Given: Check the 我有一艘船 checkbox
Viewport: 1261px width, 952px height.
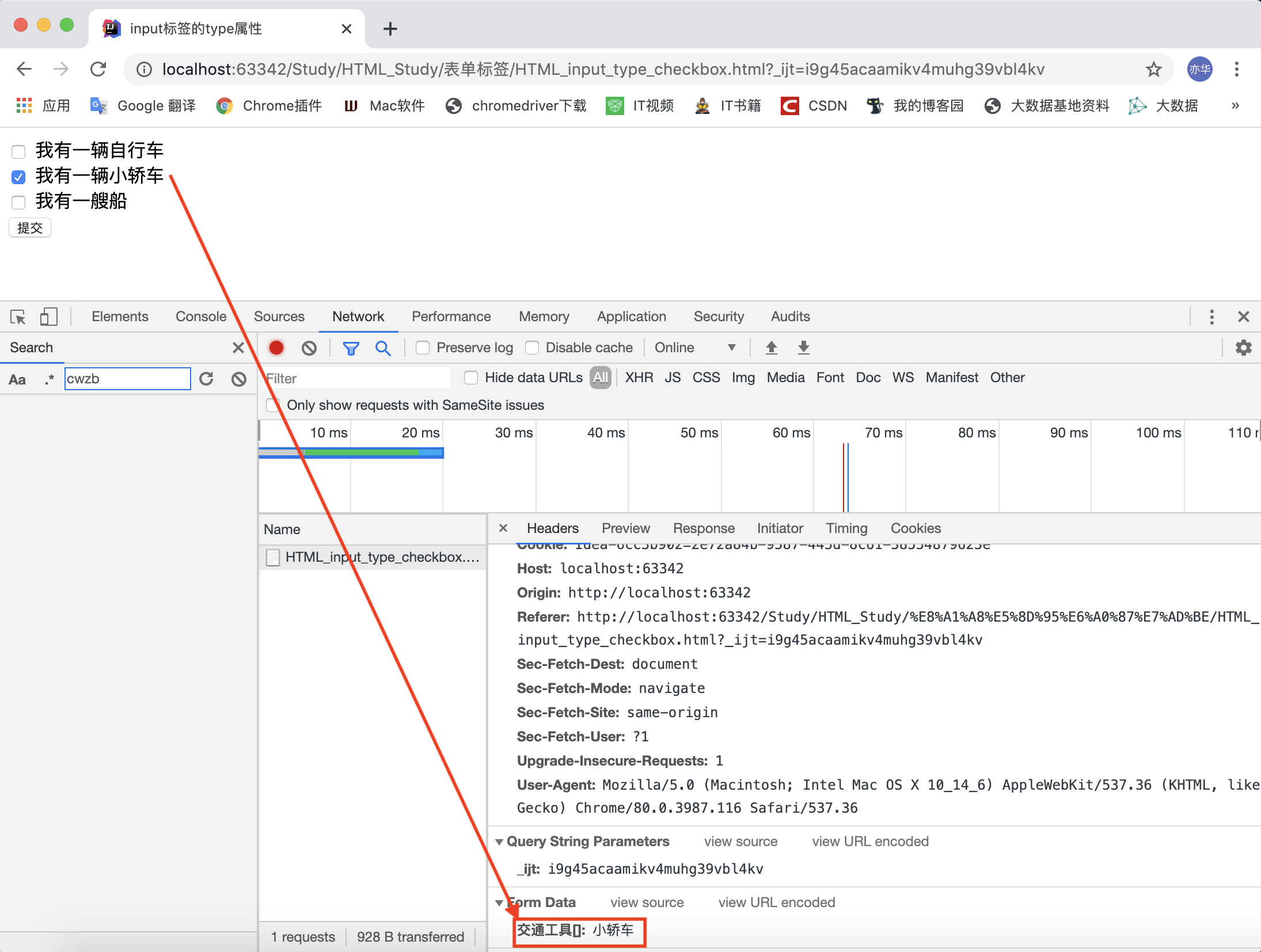Looking at the screenshot, I should 18,202.
